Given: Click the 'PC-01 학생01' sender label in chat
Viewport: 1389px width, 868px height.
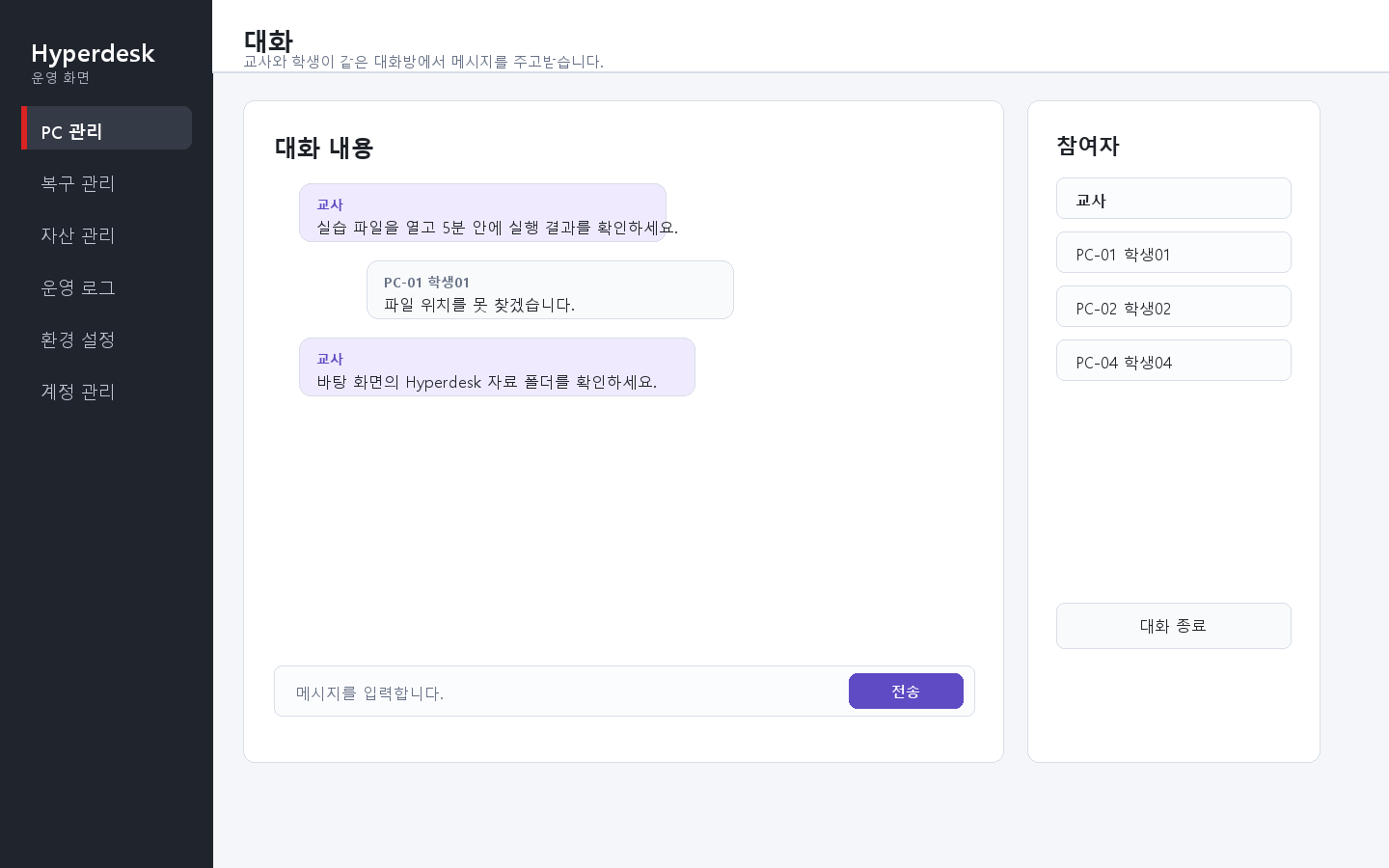Looking at the screenshot, I should point(426,283).
